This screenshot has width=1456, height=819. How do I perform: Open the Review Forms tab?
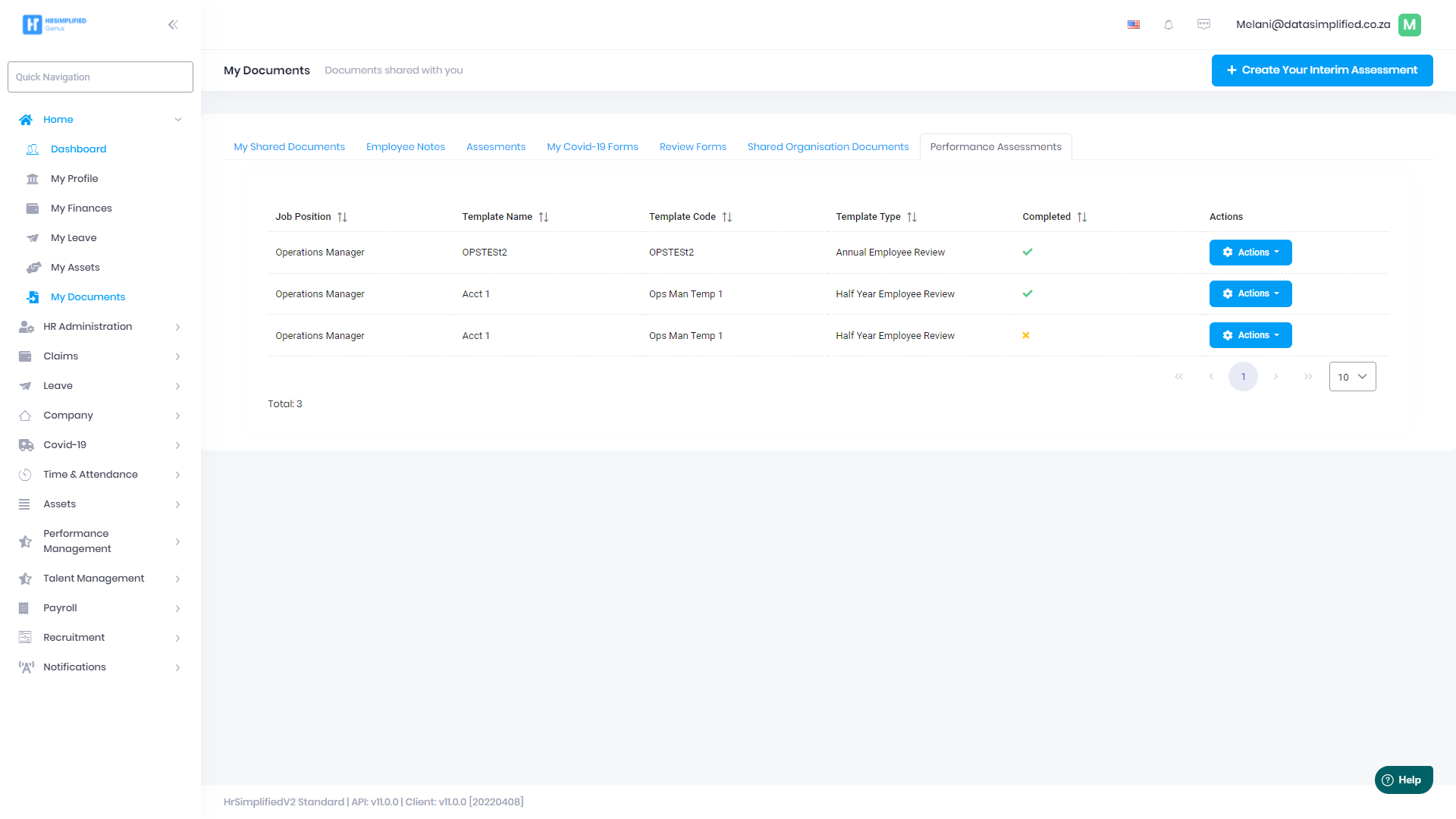[x=692, y=147]
